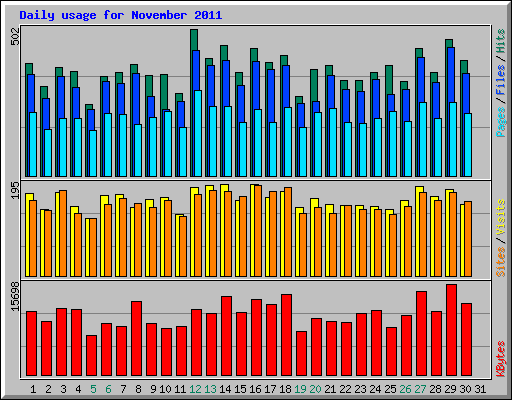Click the red KBytes bar for day 18
This screenshot has height=400, width=512.
pyautogui.click(x=286, y=335)
